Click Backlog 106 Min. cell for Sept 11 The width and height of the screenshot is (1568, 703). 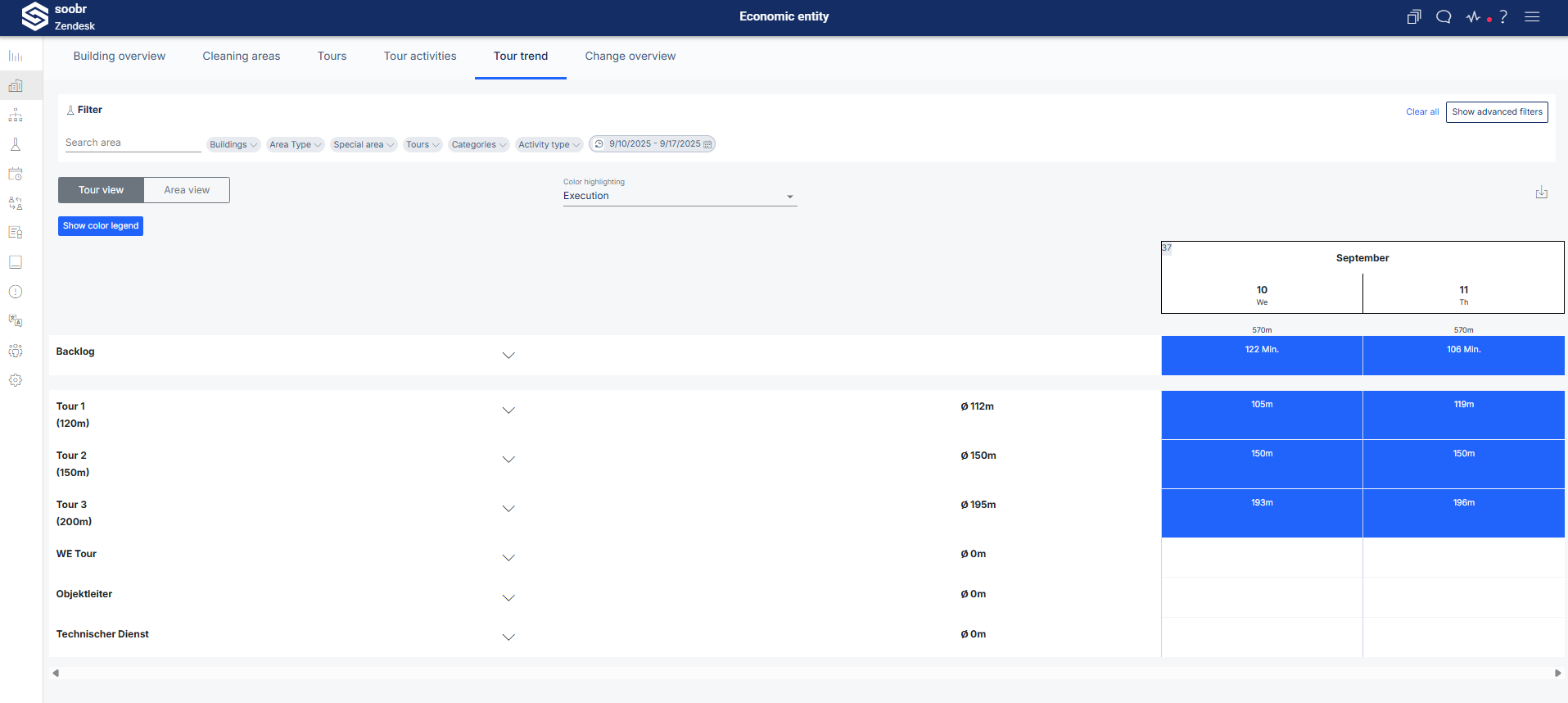point(1464,356)
